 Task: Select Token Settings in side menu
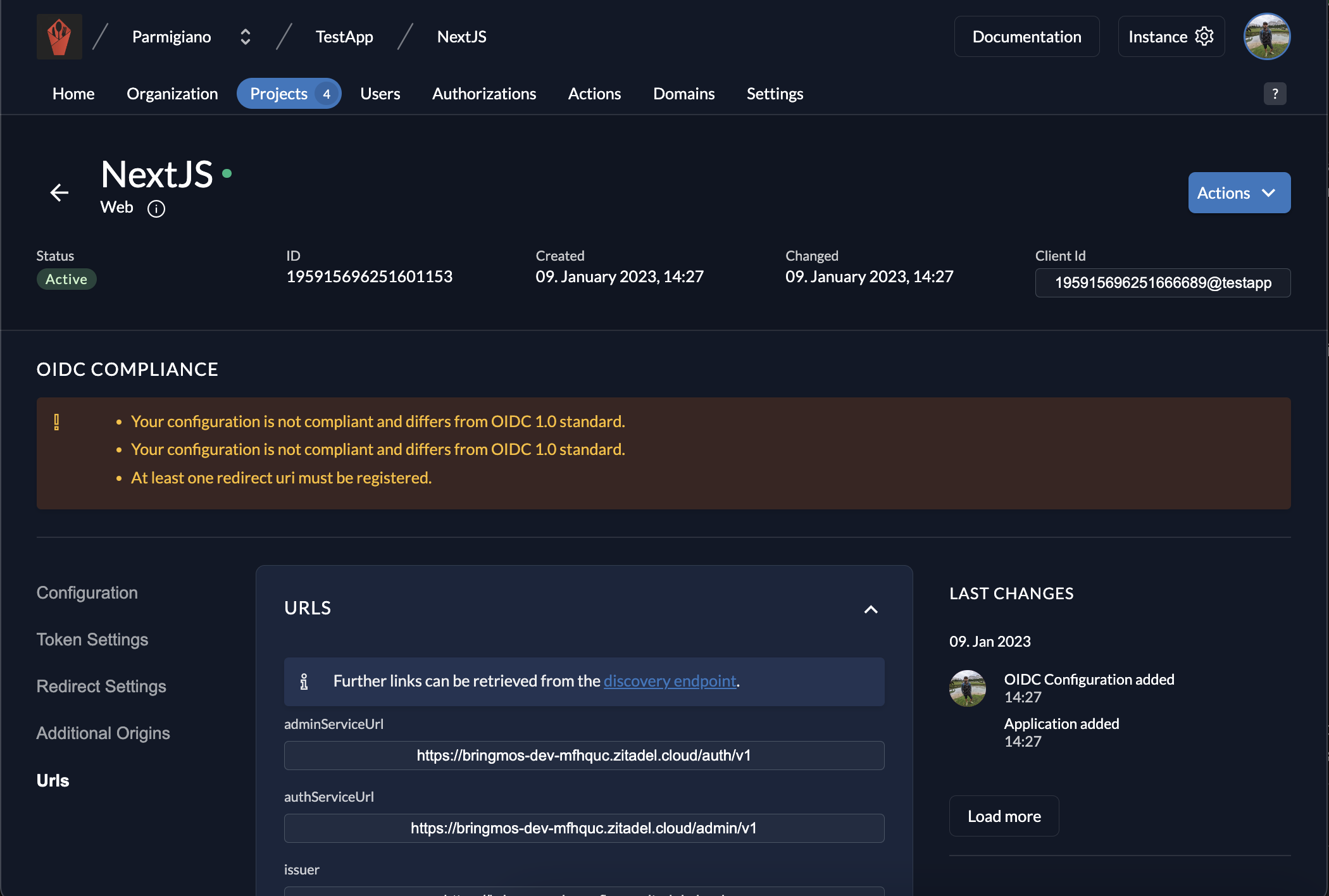coord(92,640)
